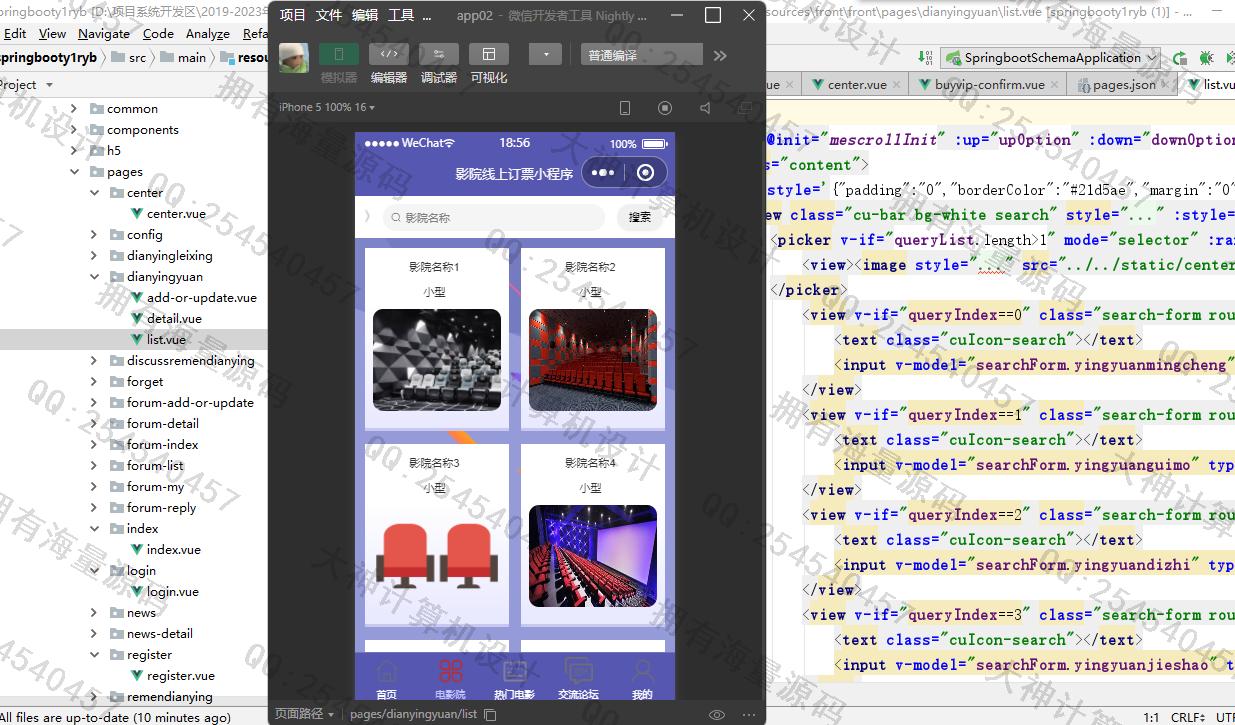1235x725 pixels.
Task: Click the resources breadcrumb in IDE path
Action: point(246,58)
